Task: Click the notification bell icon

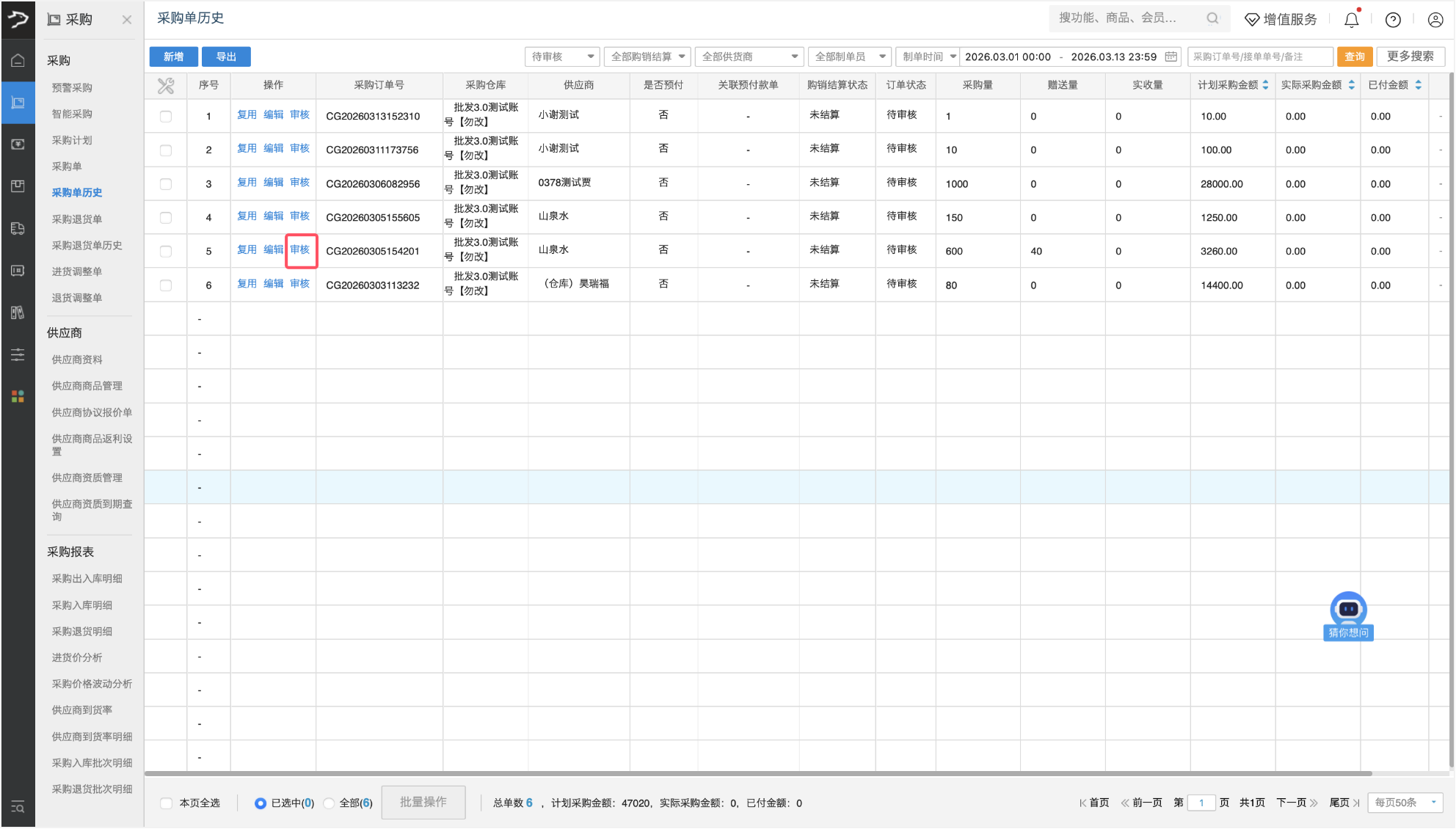Action: (1351, 20)
